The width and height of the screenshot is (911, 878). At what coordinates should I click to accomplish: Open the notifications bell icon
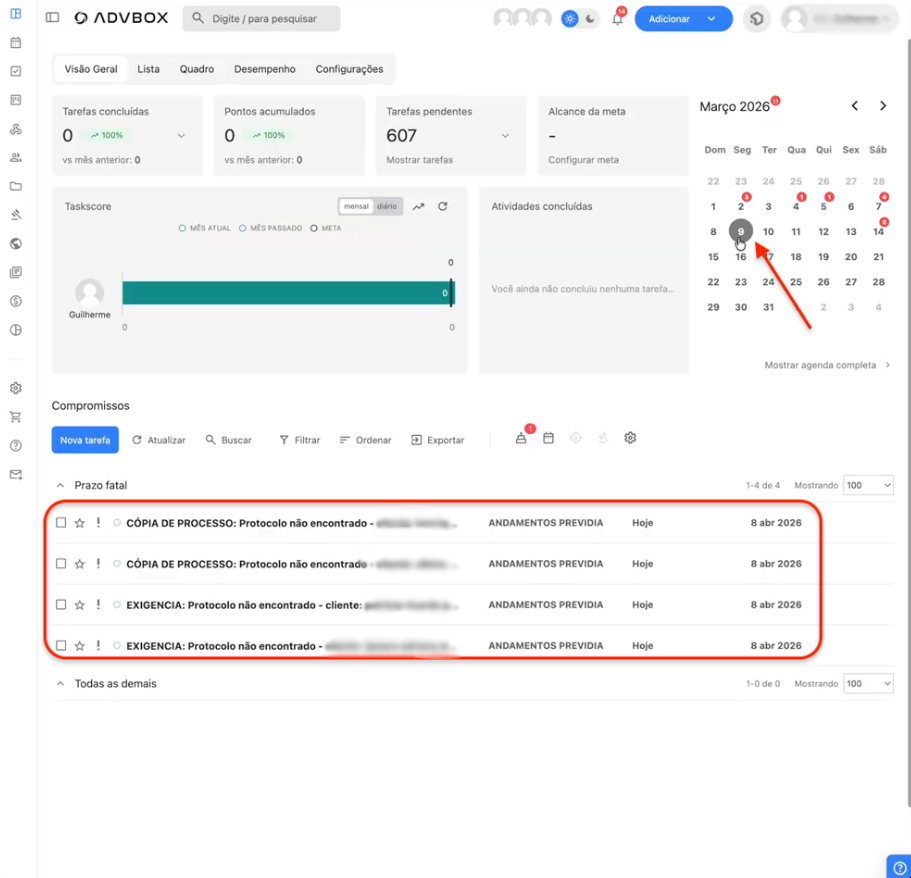(617, 19)
